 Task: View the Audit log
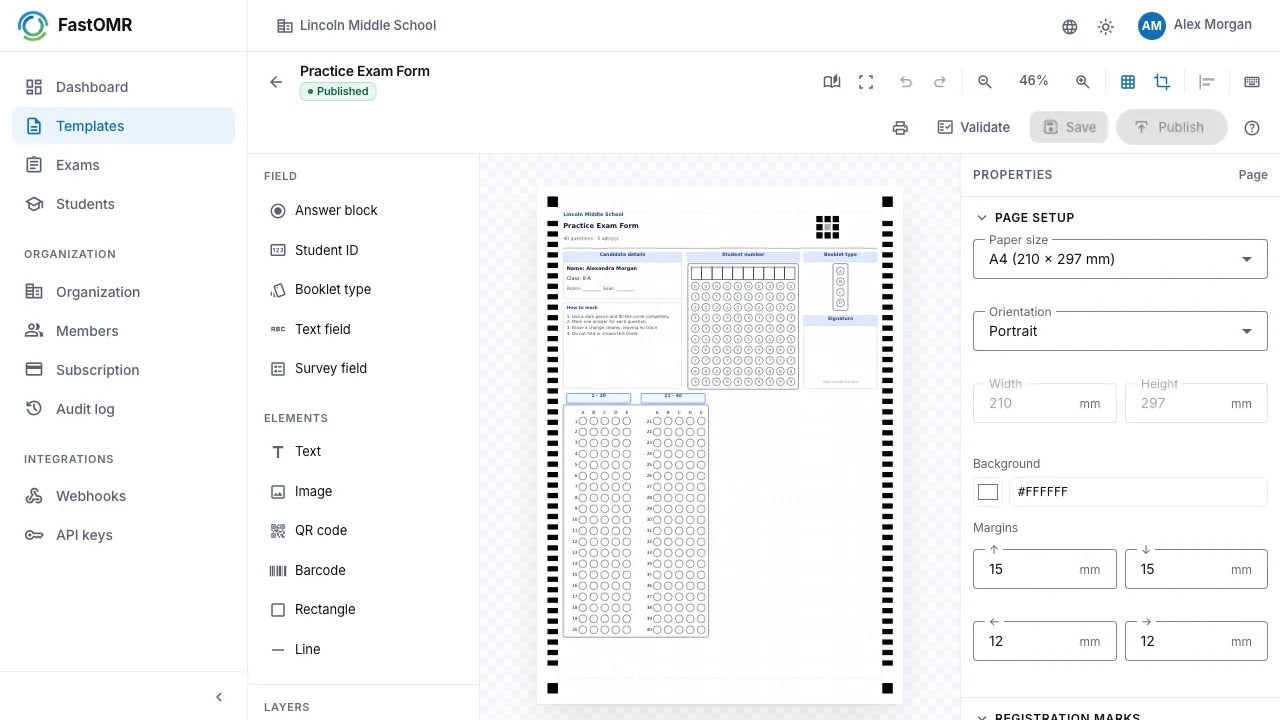tap(123, 409)
